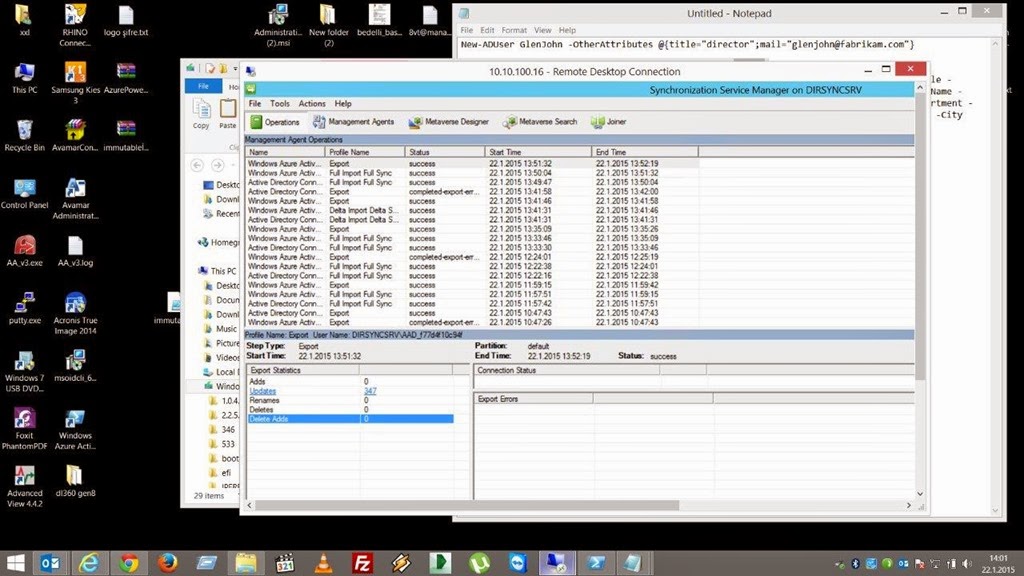The width and height of the screenshot is (1024, 576).
Task: Select the Samsung Kies 3 desktop icon
Action: (x=75, y=83)
